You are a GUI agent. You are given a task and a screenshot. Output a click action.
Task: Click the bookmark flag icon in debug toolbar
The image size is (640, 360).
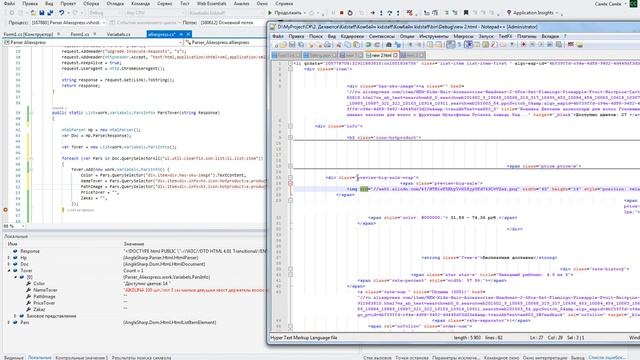coord(466,13)
